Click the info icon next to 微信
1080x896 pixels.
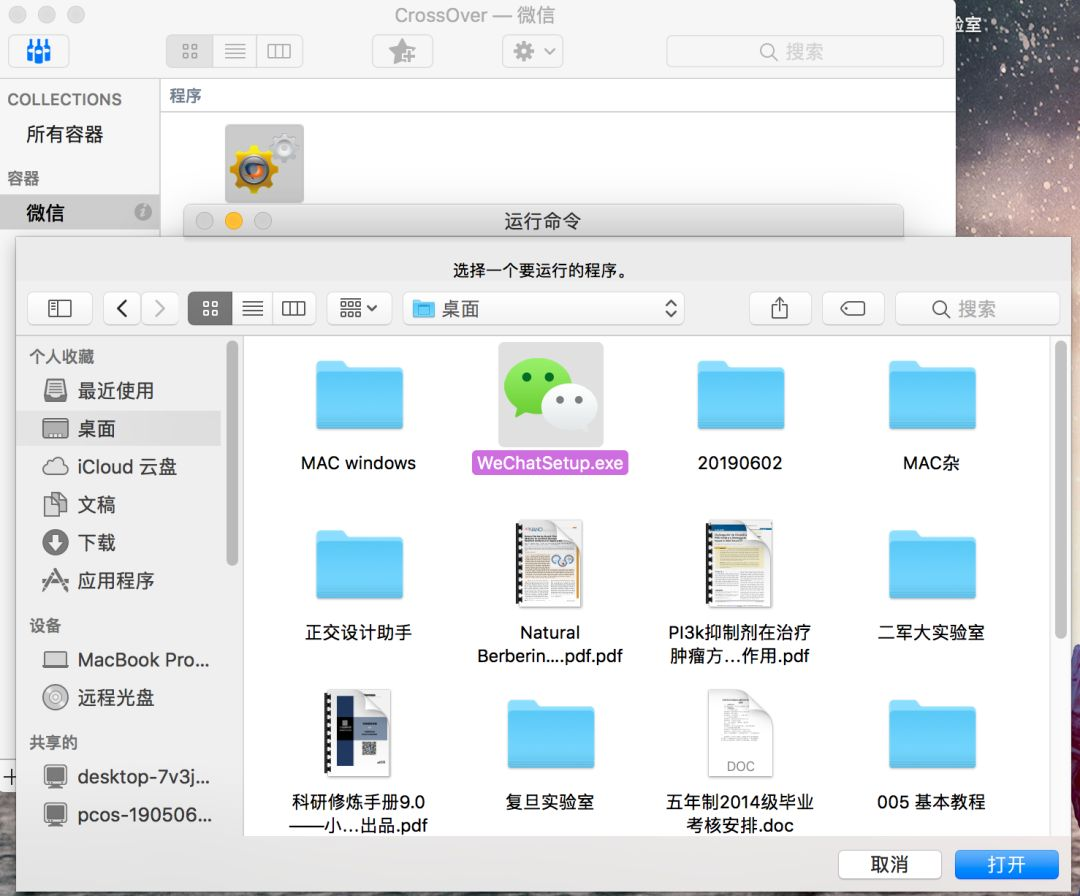coord(143,211)
